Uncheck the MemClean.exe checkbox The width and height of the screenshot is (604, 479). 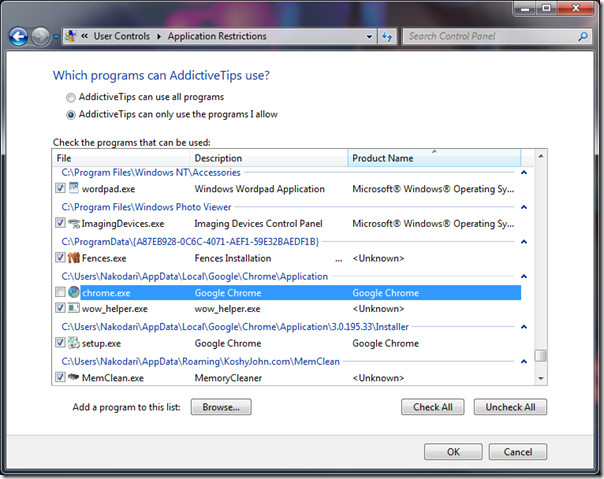point(60,377)
